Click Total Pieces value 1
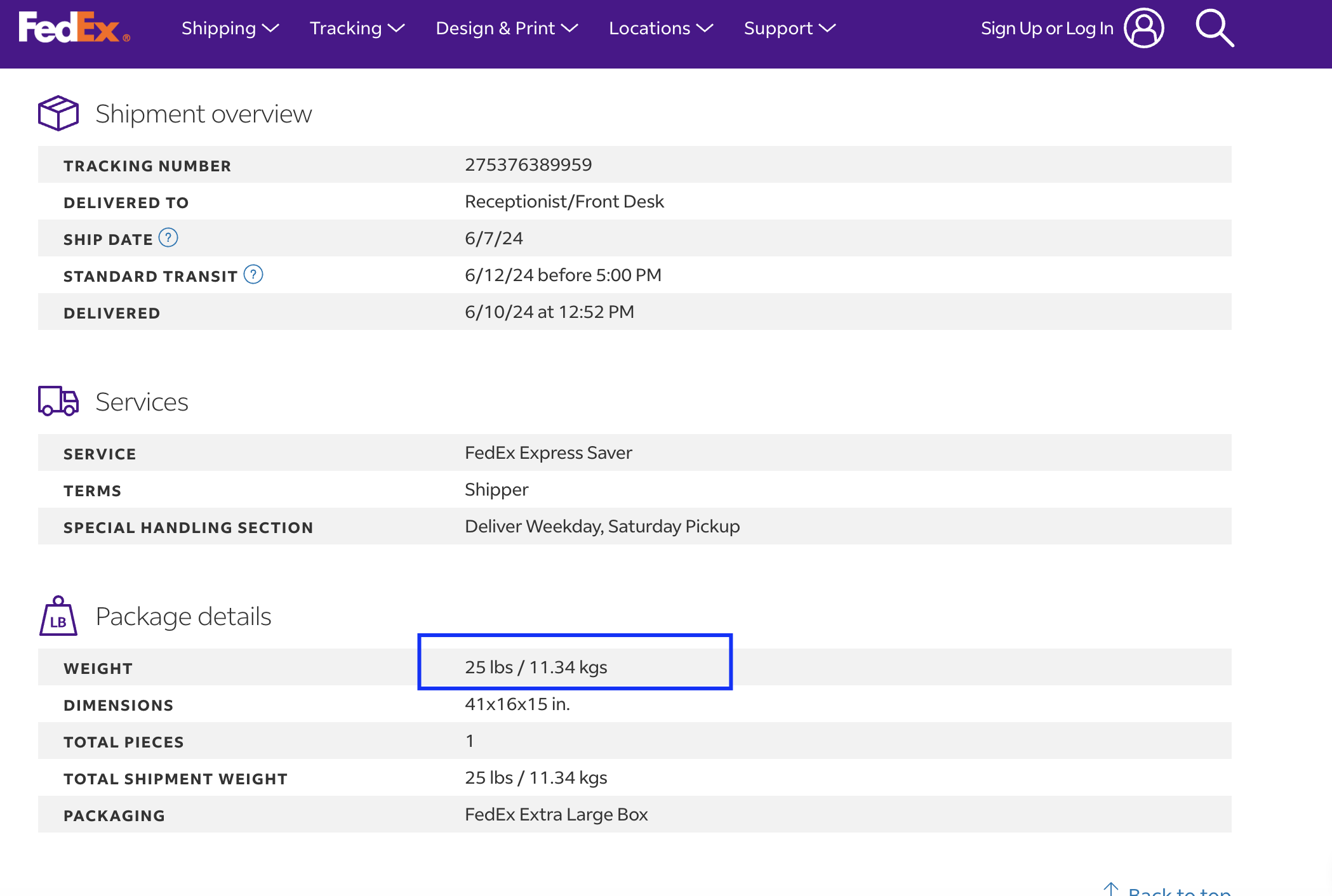 (x=470, y=741)
